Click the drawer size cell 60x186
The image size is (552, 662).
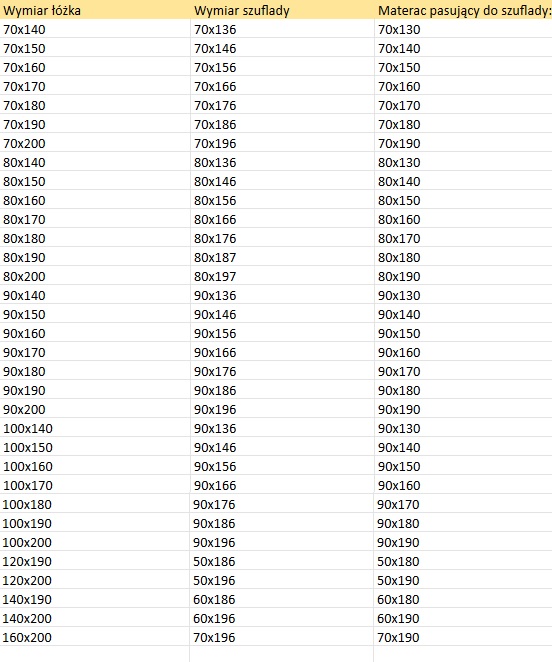click(281, 599)
